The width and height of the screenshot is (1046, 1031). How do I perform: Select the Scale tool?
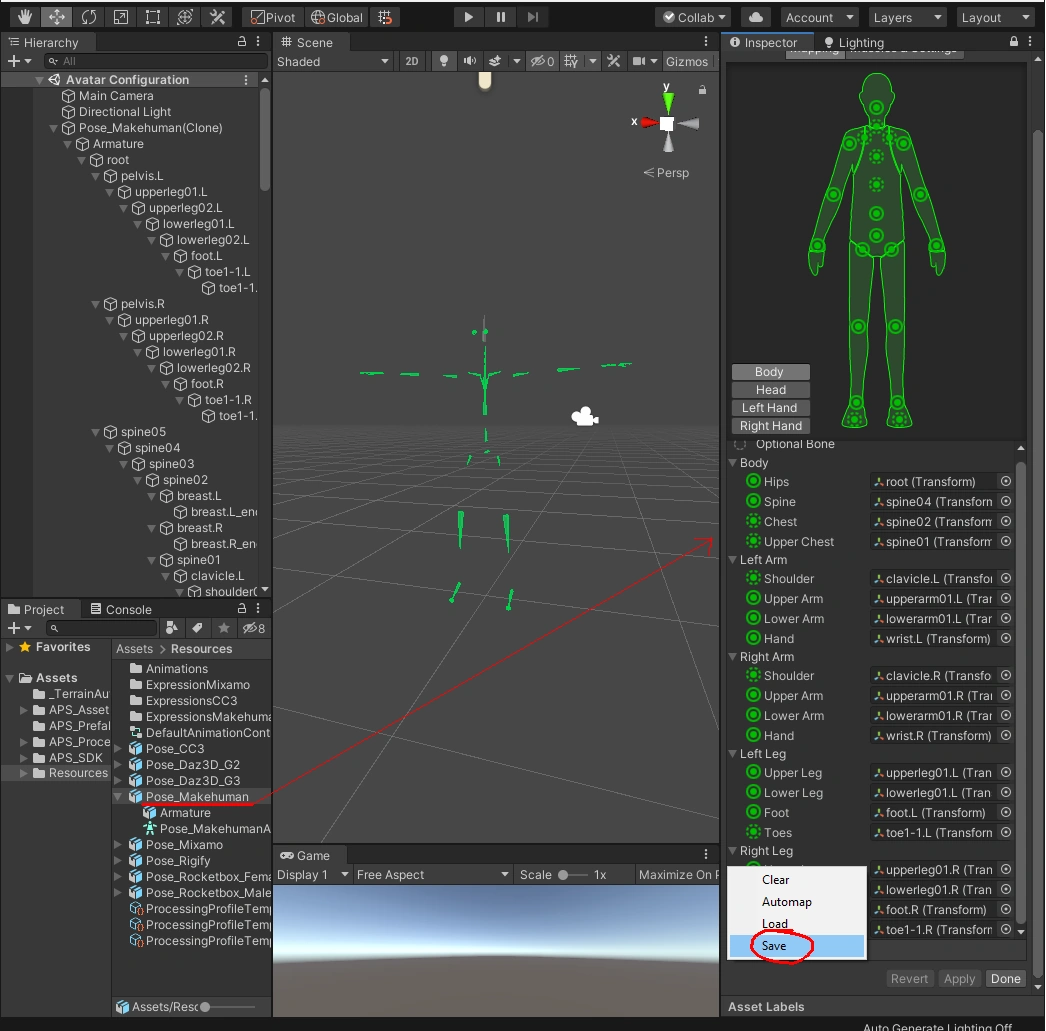[120, 17]
